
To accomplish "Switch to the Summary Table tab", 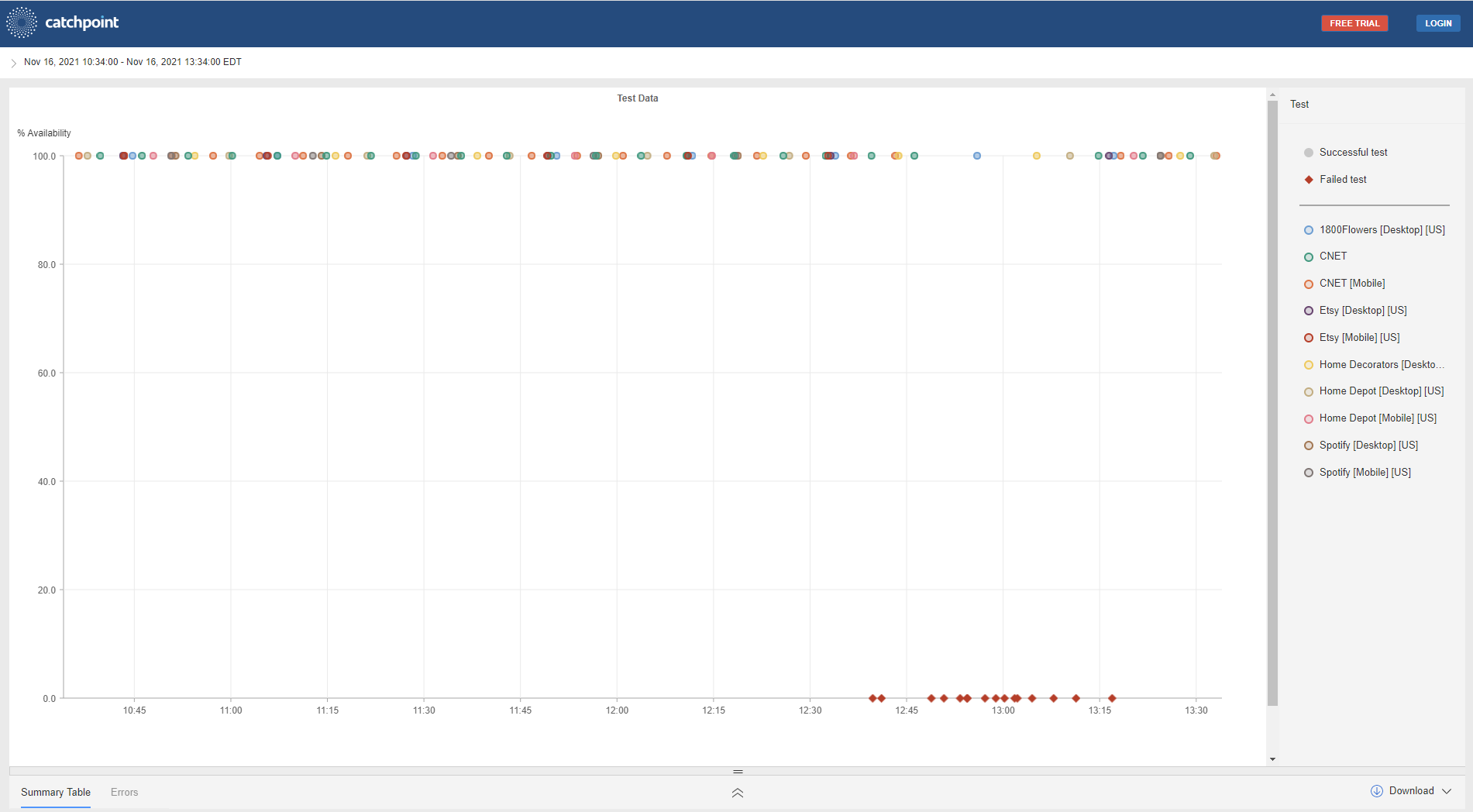I will coord(56,793).
